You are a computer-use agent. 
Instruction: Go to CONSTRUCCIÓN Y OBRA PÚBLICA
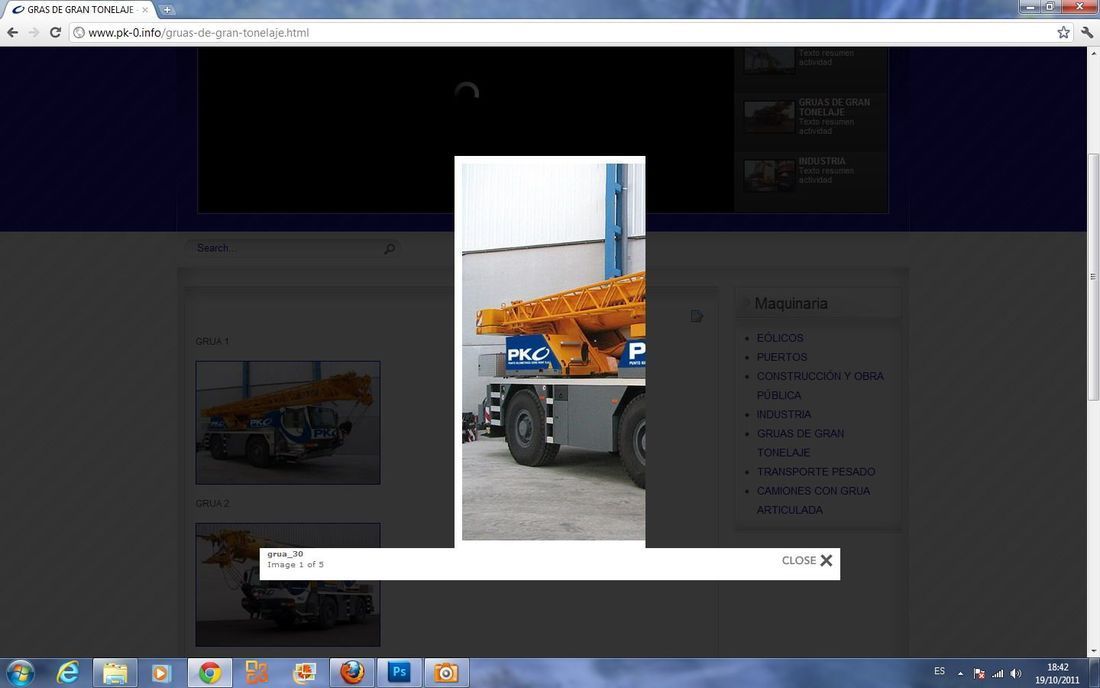820,386
